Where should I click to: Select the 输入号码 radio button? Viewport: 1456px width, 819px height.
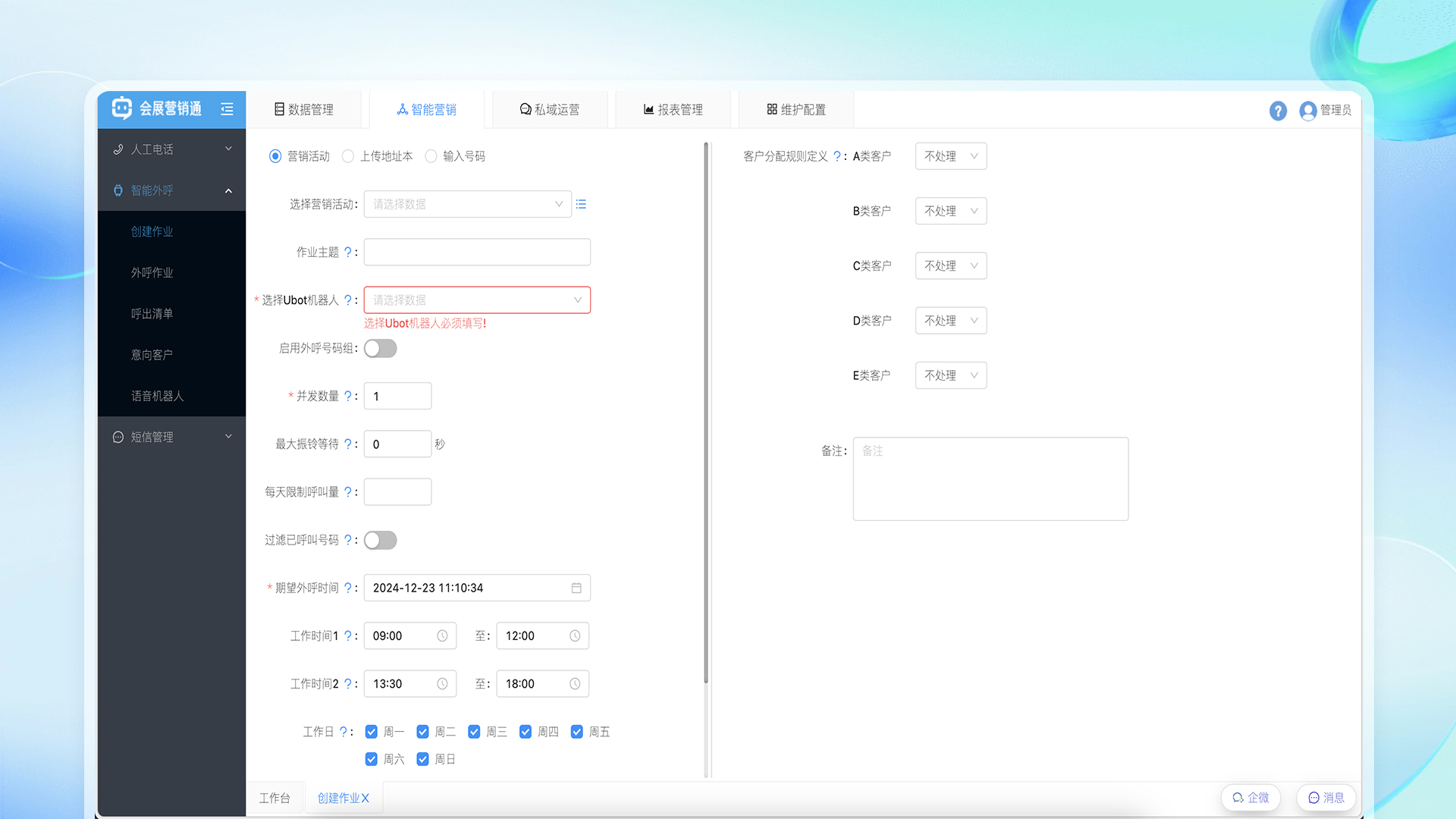point(431,156)
